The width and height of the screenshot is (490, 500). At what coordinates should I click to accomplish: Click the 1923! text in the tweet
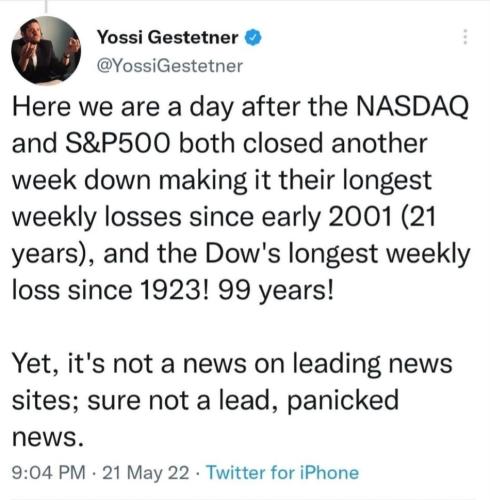[174, 290]
